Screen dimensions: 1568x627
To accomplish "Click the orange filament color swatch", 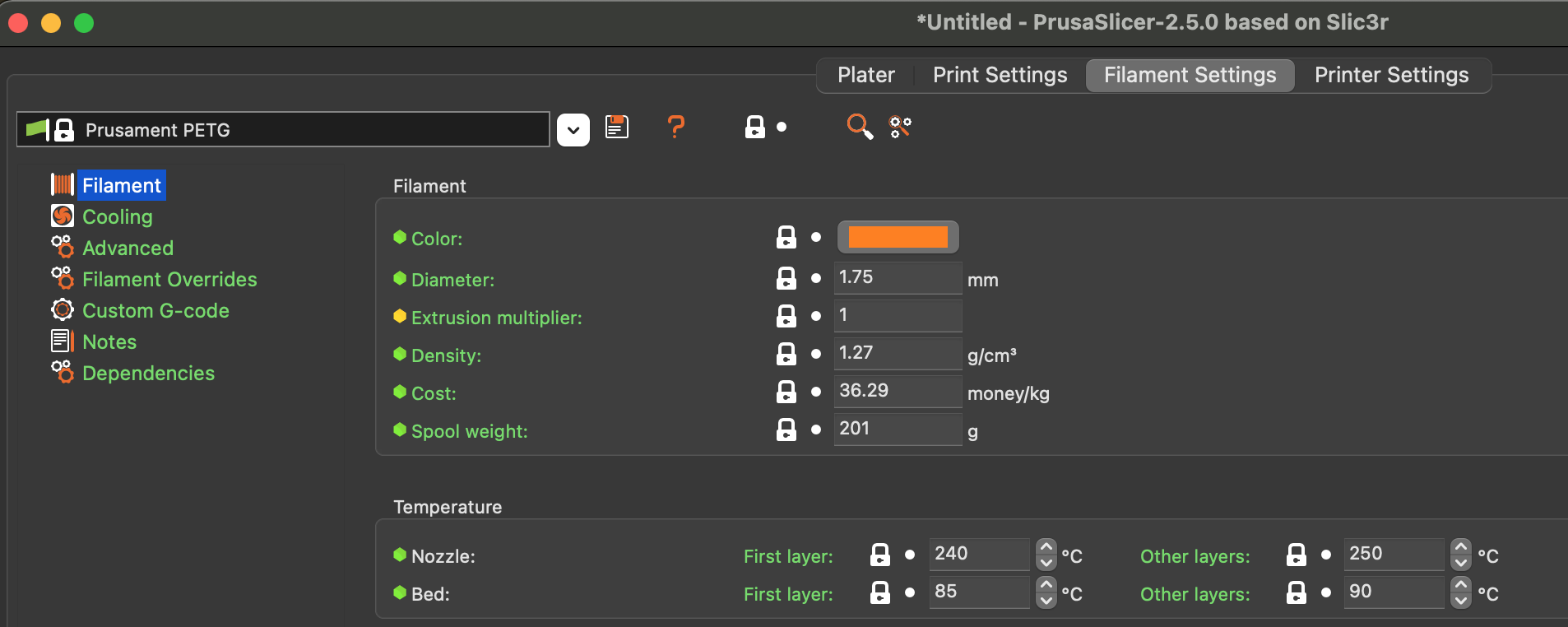I will point(898,237).
